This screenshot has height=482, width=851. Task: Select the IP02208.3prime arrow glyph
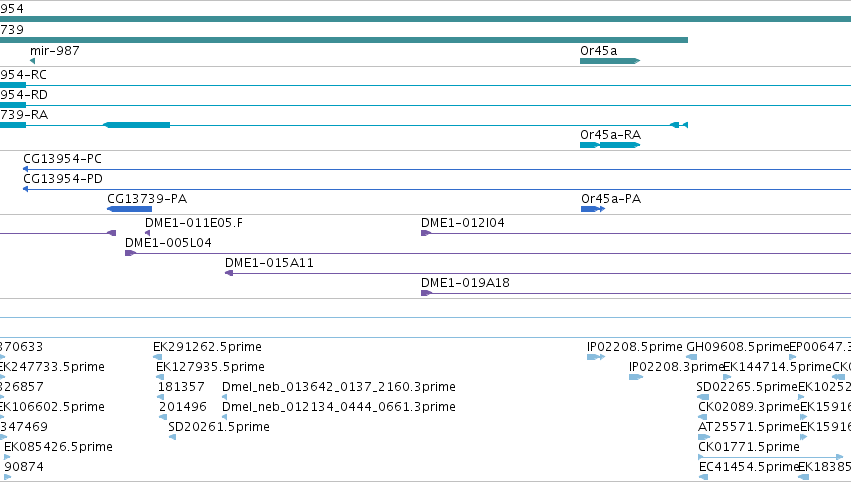[x=636, y=377]
